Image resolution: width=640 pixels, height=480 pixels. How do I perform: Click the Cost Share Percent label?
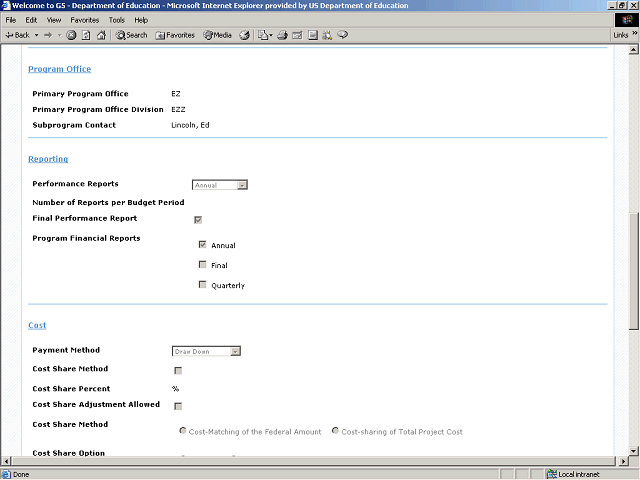coord(71,389)
